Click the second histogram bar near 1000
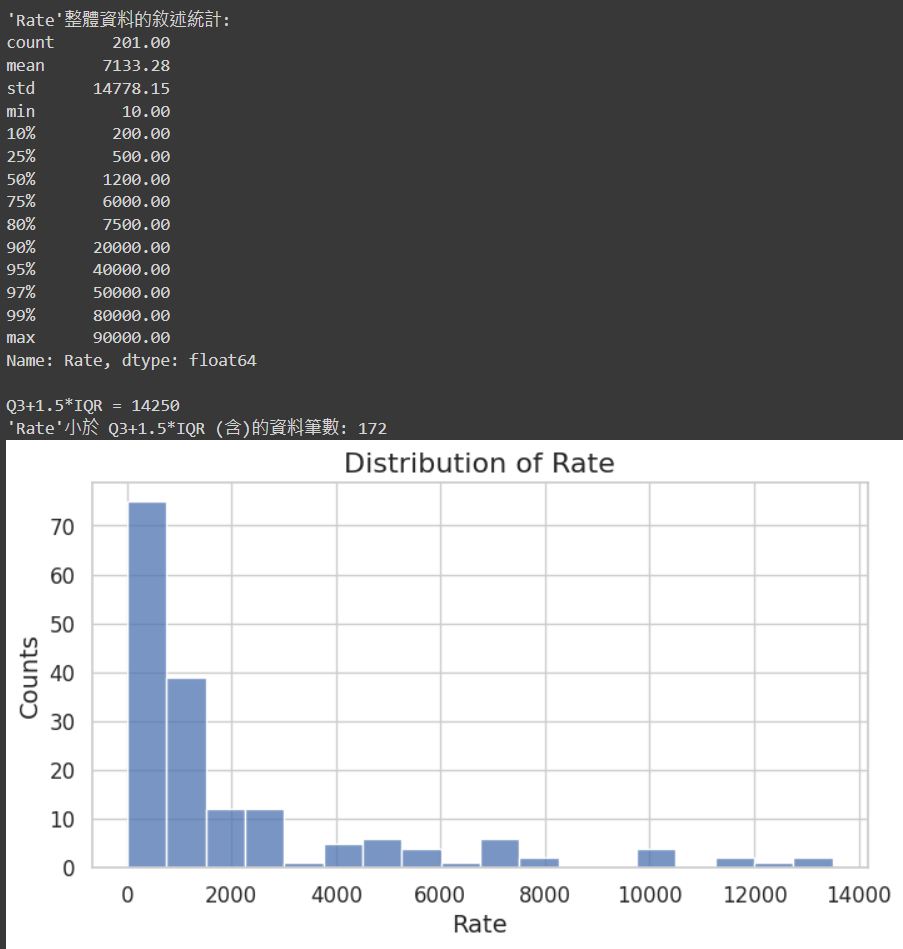Image resolution: width=903 pixels, height=949 pixels. click(x=186, y=773)
